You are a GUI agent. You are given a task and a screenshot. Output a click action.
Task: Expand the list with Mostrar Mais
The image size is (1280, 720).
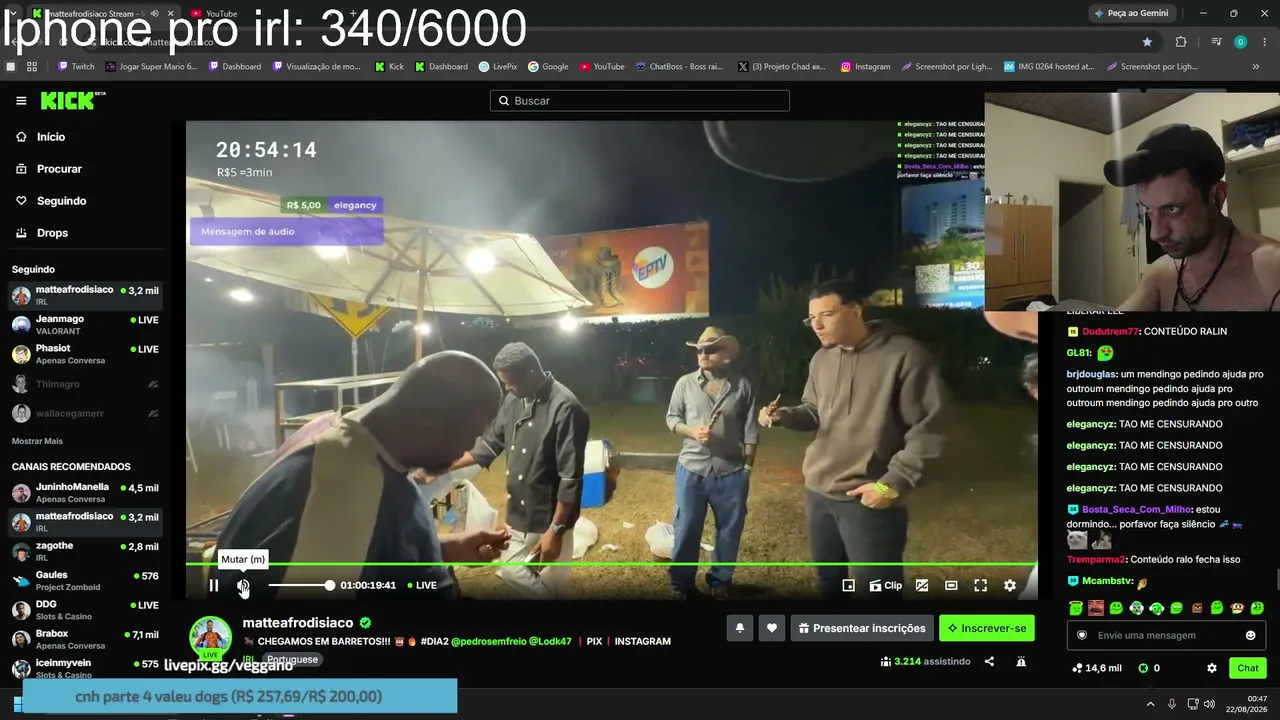point(37,441)
